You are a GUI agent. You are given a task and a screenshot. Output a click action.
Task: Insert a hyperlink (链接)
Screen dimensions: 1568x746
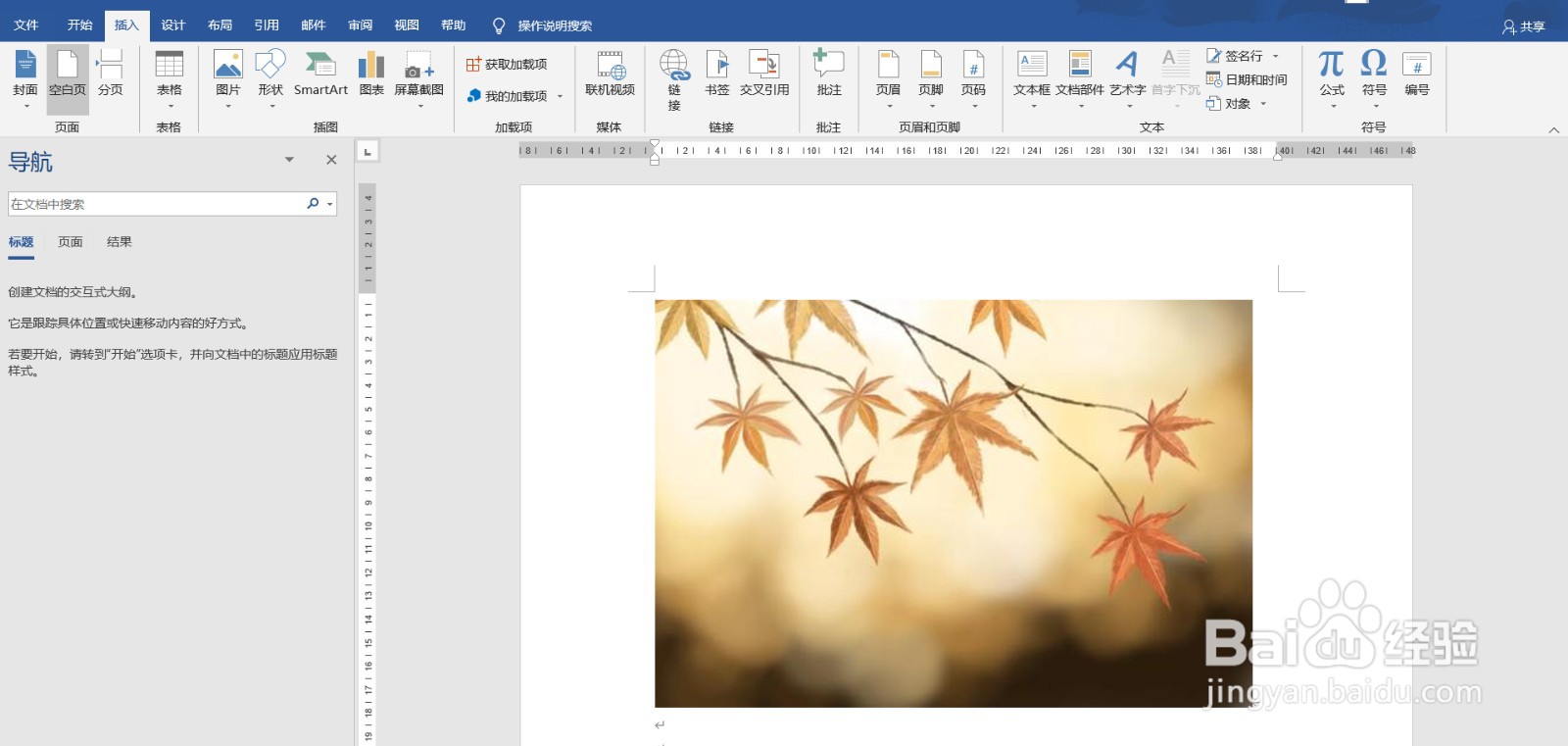[674, 80]
